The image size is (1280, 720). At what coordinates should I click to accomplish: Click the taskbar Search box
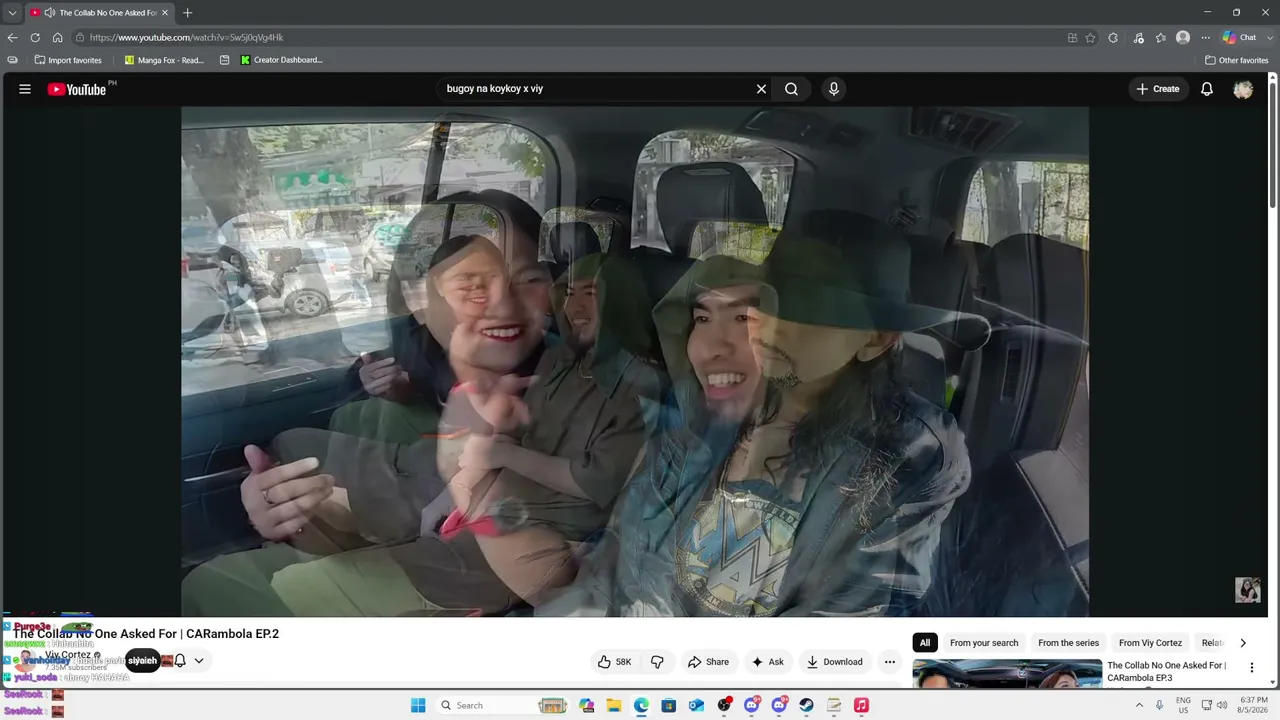click(504, 705)
